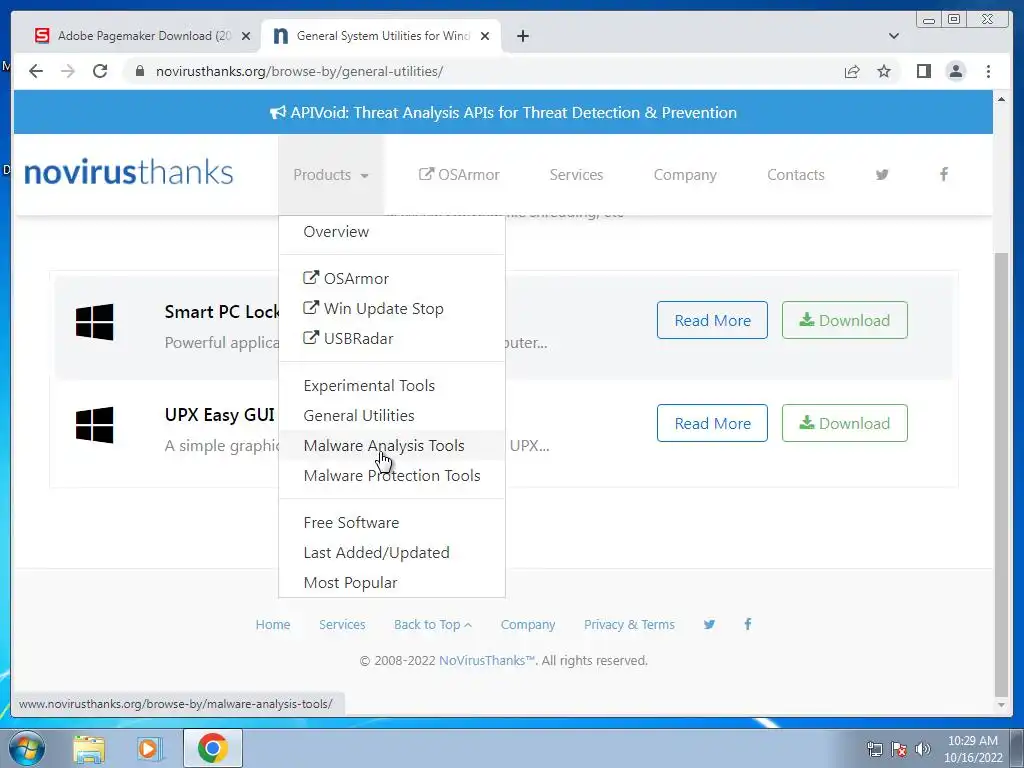The height and width of the screenshot is (768, 1024).
Task: Click the Chrome taskbar icon
Action: pyautogui.click(x=212, y=748)
